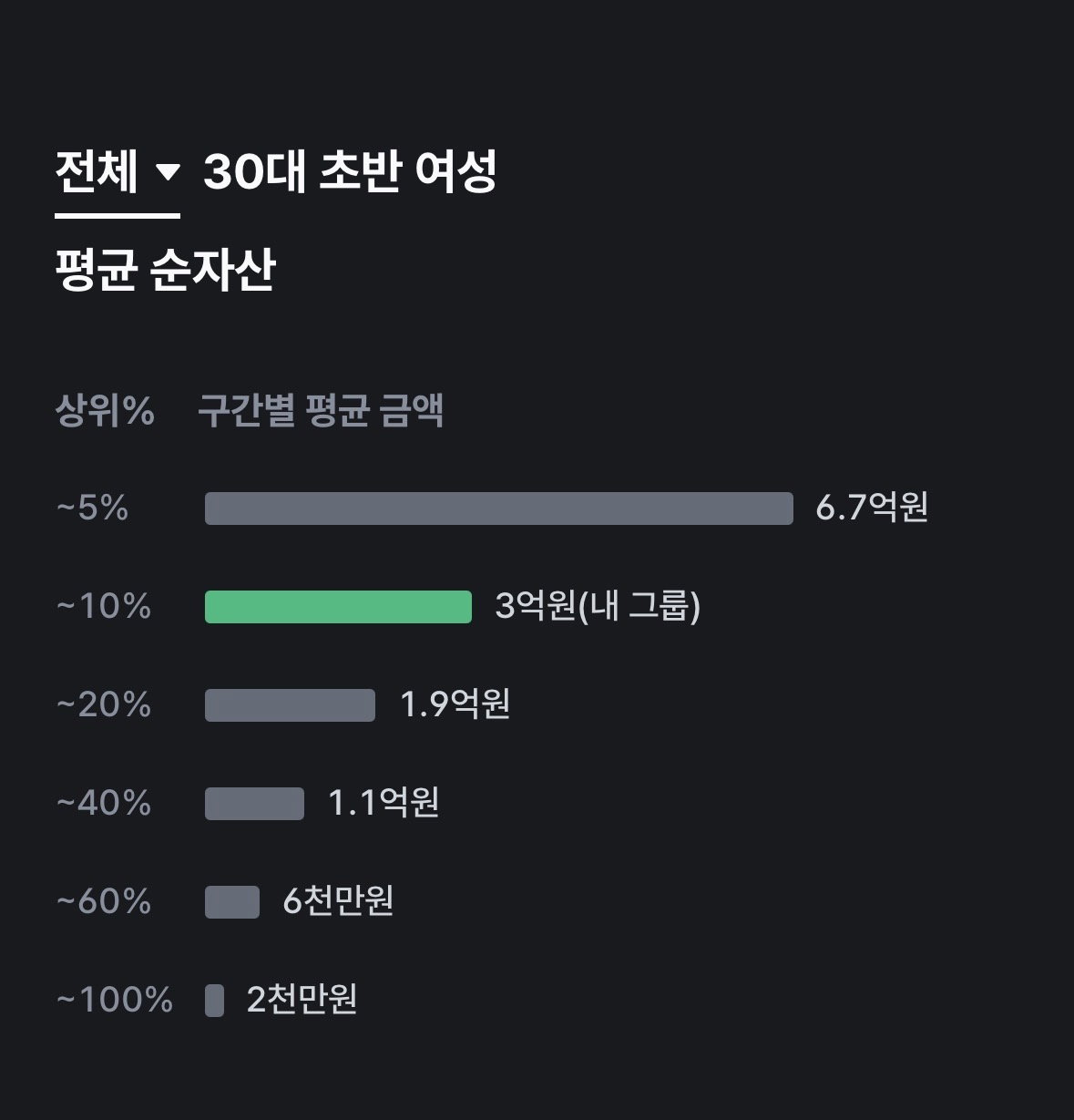Click the 6.7억원 value label
The width and height of the screenshot is (1074, 1120).
pyautogui.click(x=872, y=508)
